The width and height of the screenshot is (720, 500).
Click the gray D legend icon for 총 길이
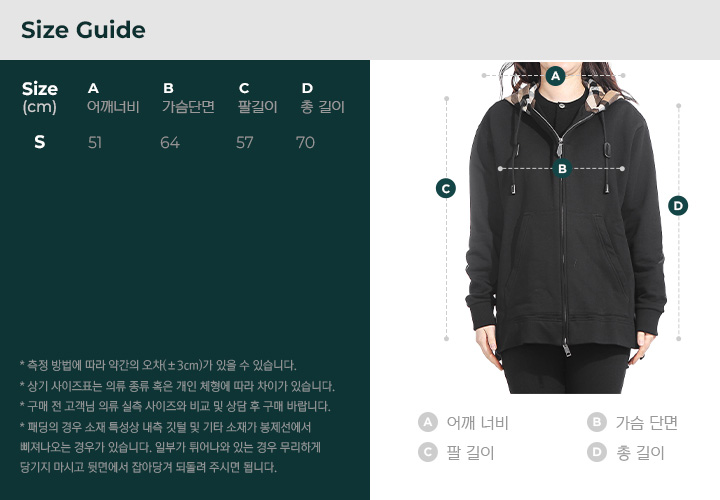coord(596,452)
